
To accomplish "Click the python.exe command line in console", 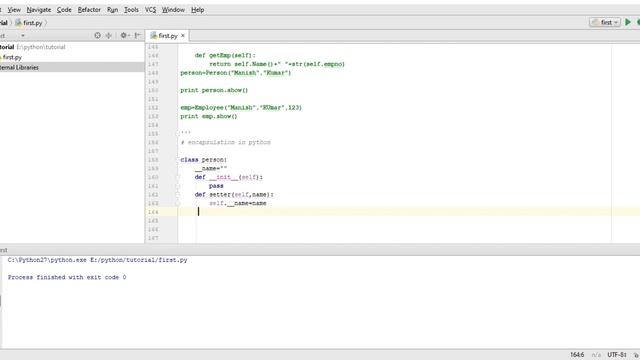I will (x=98, y=260).
